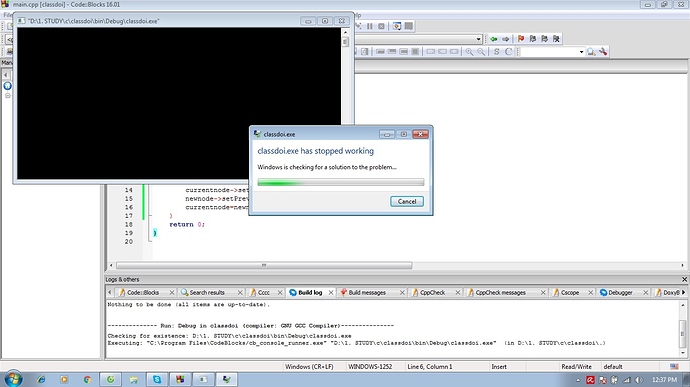Switch to the Build messages tab

tap(367, 292)
